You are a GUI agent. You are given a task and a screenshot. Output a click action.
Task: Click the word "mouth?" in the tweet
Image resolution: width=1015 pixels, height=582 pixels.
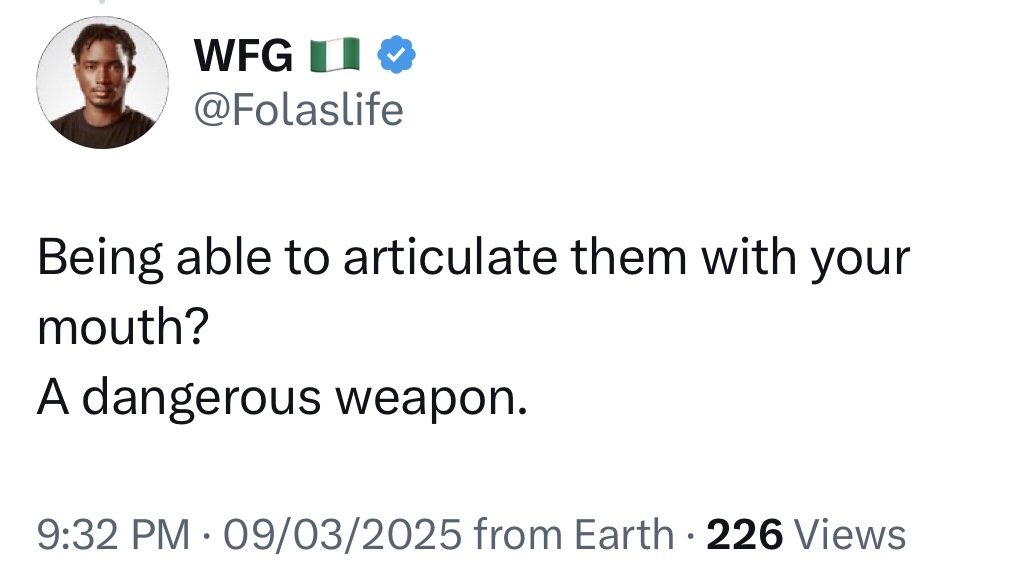[x=122, y=328]
